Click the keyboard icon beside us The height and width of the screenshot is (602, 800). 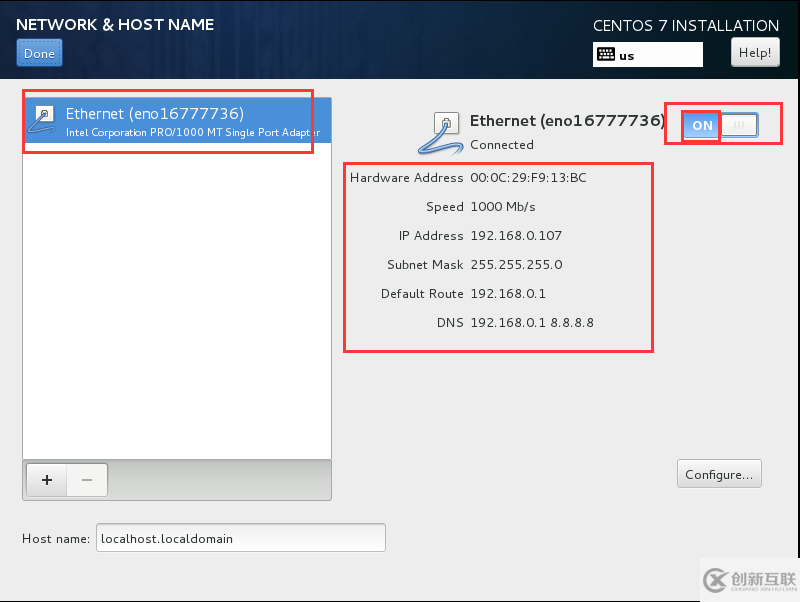[x=606, y=54]
